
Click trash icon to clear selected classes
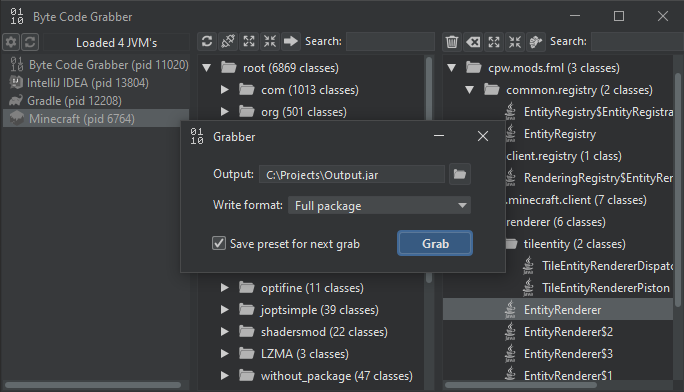(x=452, y=42)
